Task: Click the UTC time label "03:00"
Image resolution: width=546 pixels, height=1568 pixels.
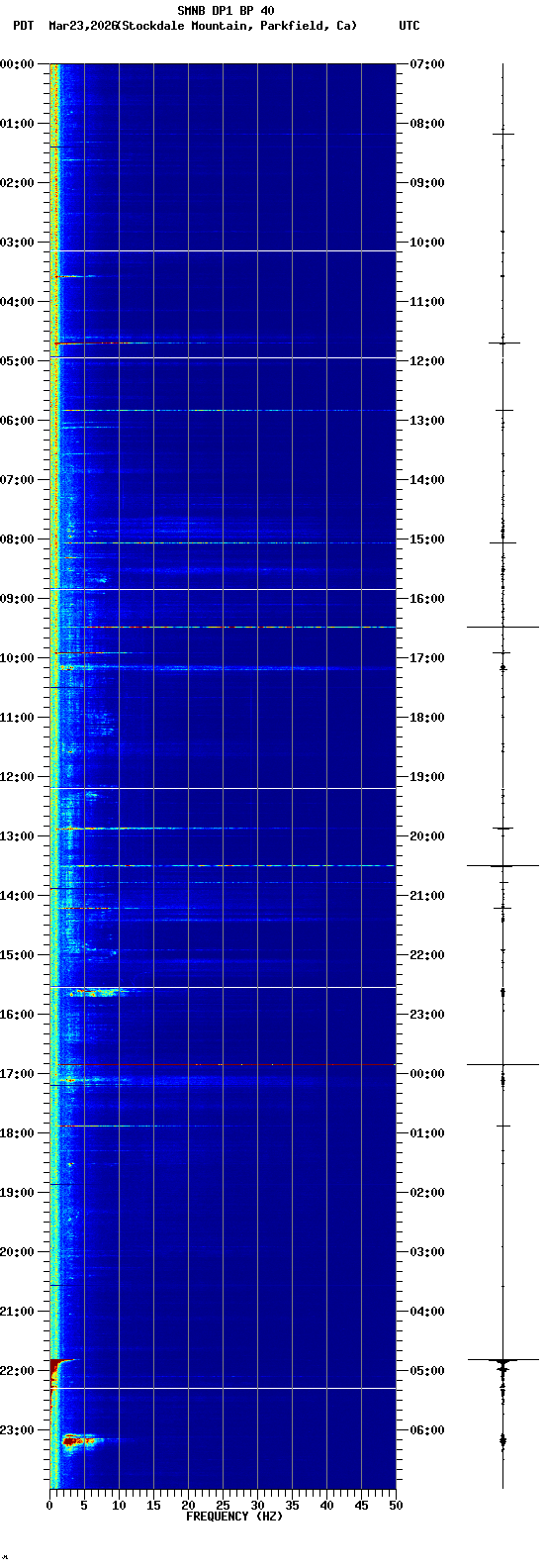Action: [x=427, y=1252]
